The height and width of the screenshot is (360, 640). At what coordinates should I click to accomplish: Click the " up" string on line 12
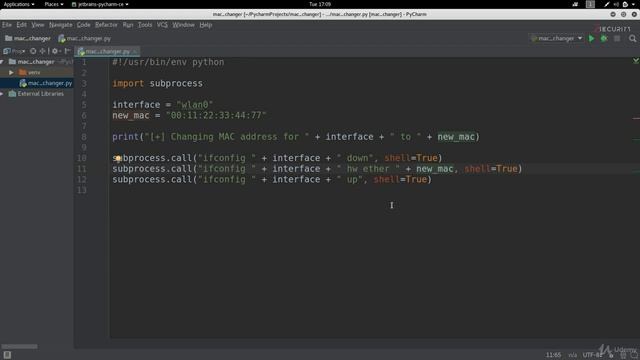click(x=350, y=179)
